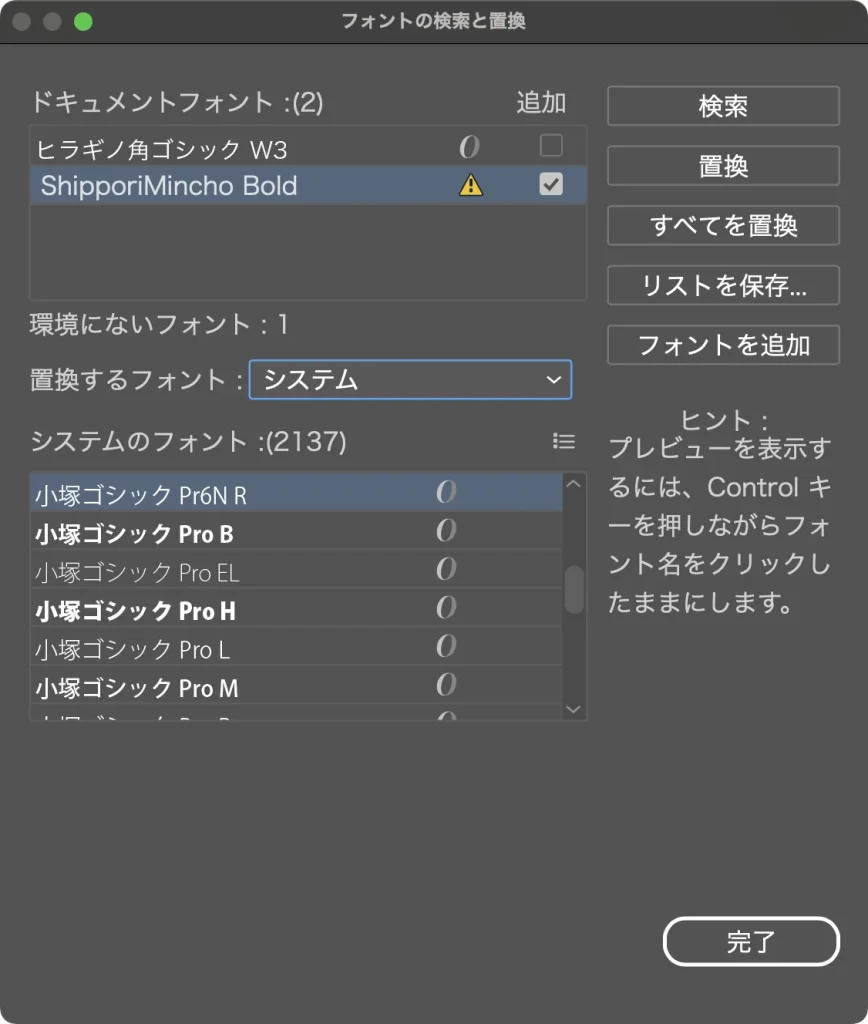Click the system font list scrollbar thumb
Viewport: 868px width, 1024px height.
coord(574,590)
